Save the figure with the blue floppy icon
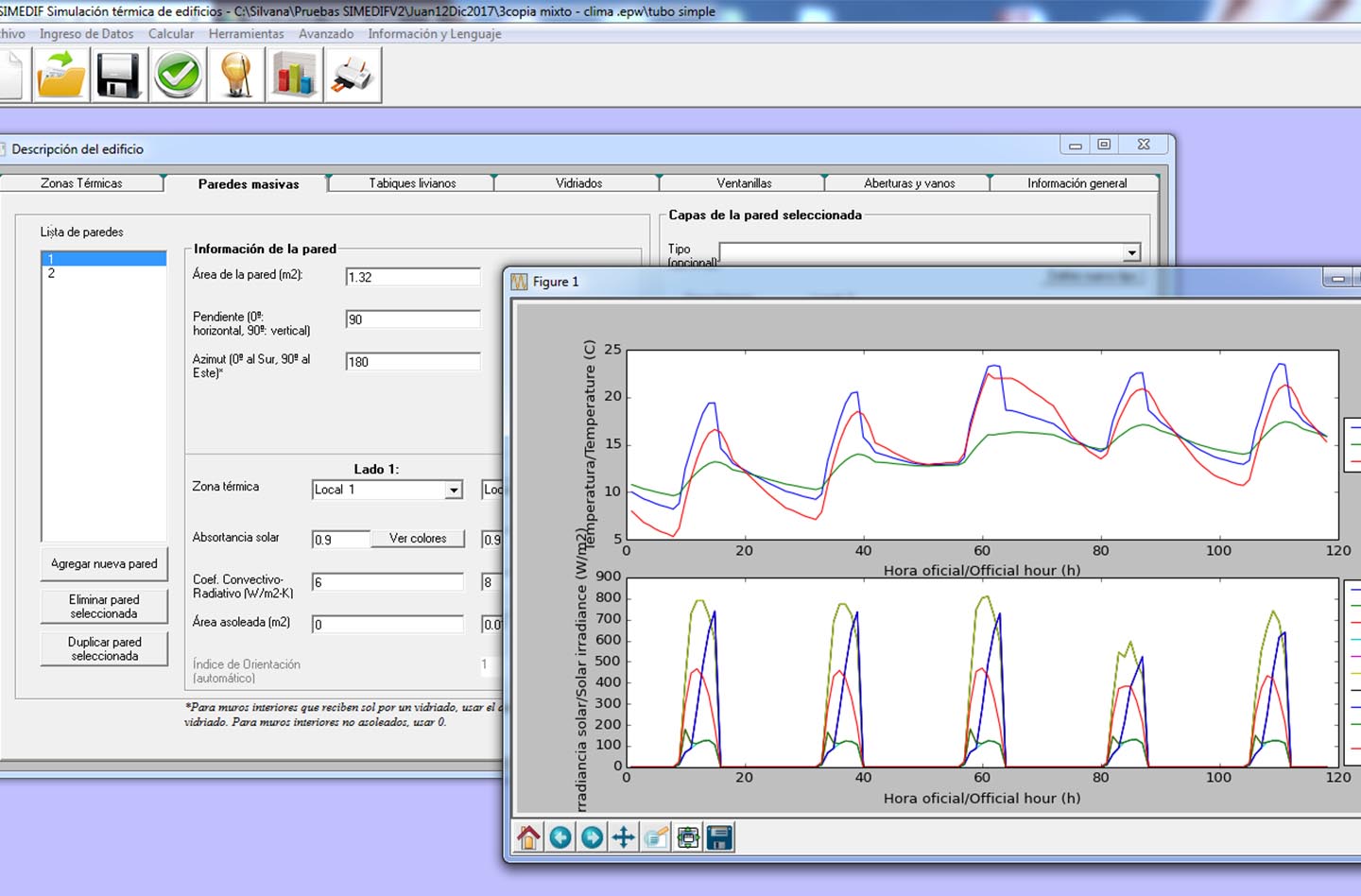 click(x=719, y=837)
